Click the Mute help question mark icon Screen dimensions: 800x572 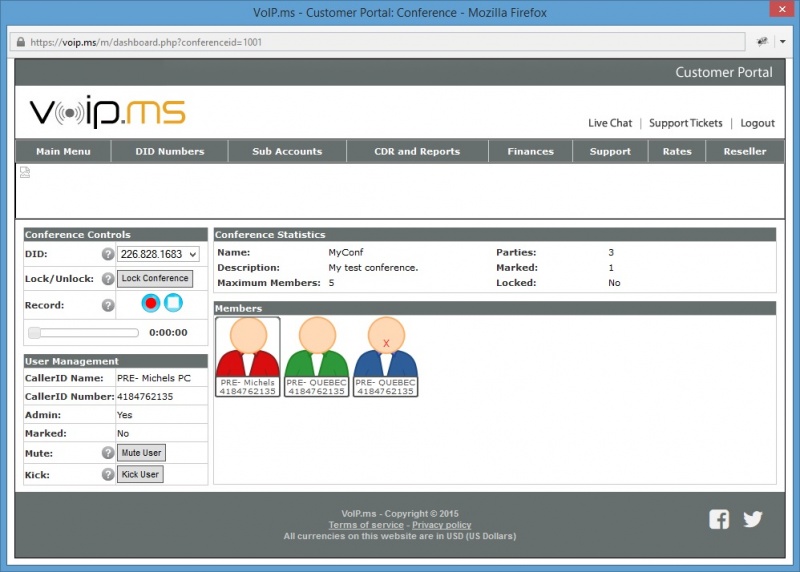pos(108,453)
